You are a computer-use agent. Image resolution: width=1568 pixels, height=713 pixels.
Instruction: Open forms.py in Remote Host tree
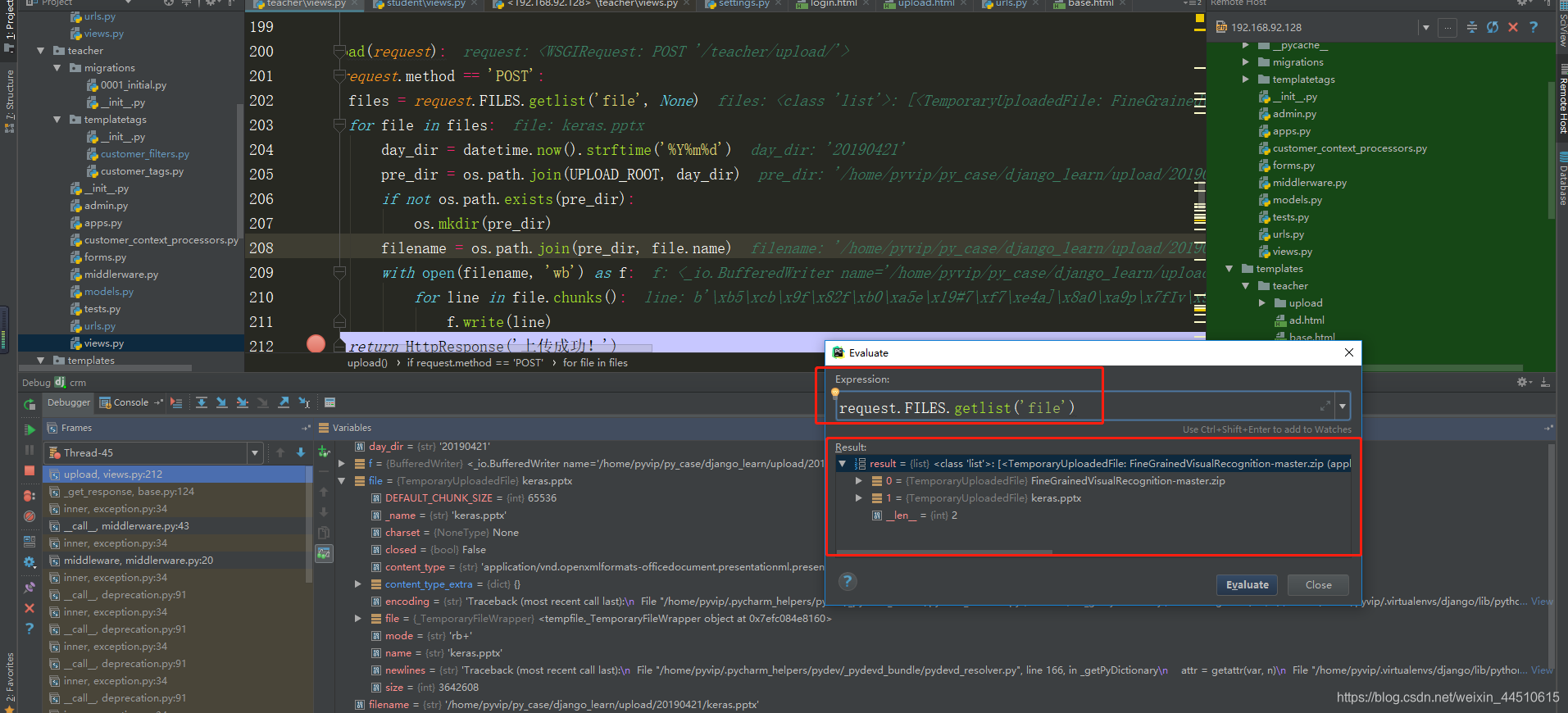pos(1293,166)
